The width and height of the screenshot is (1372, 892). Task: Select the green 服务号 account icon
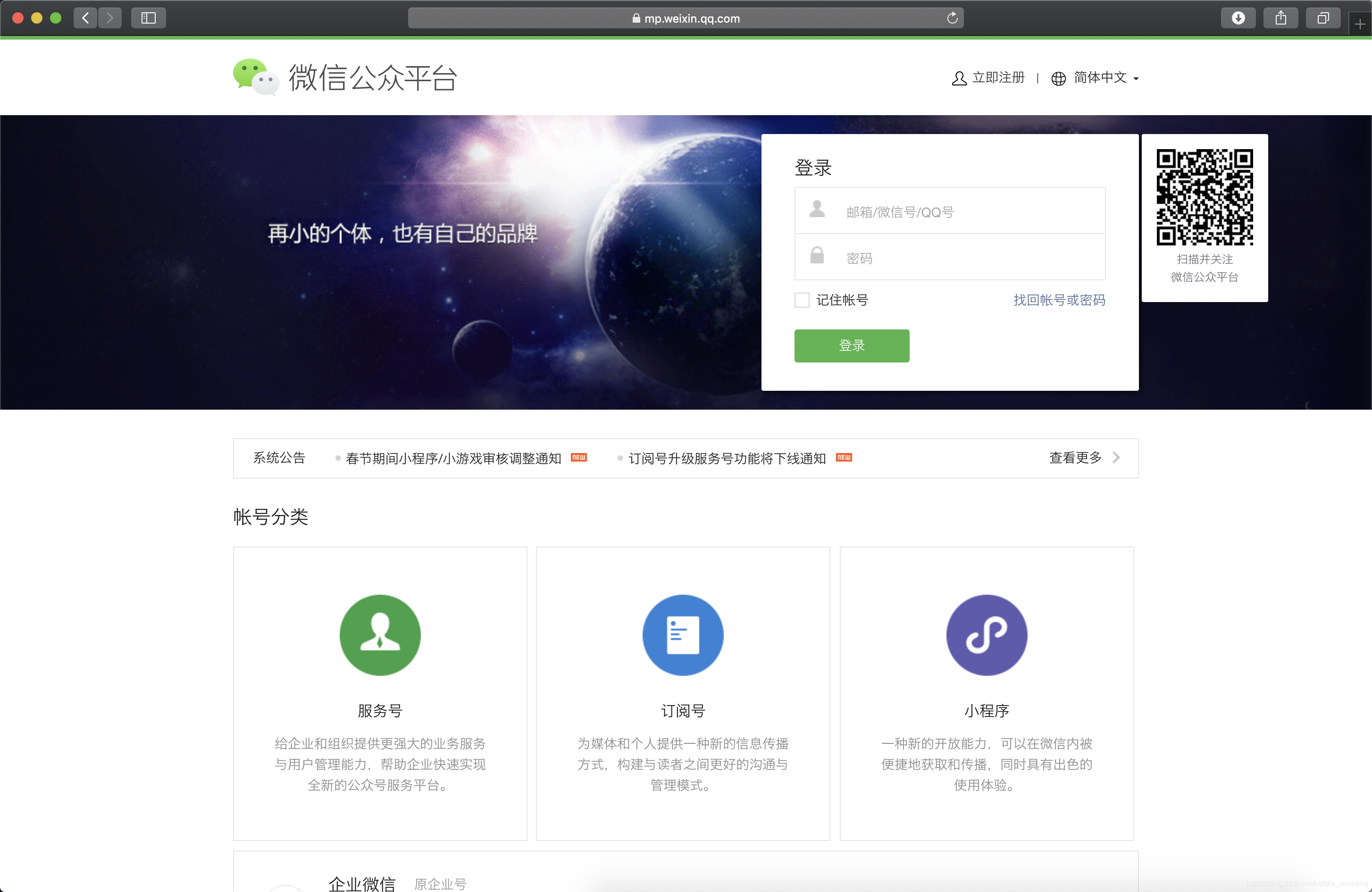click(379, 635)
